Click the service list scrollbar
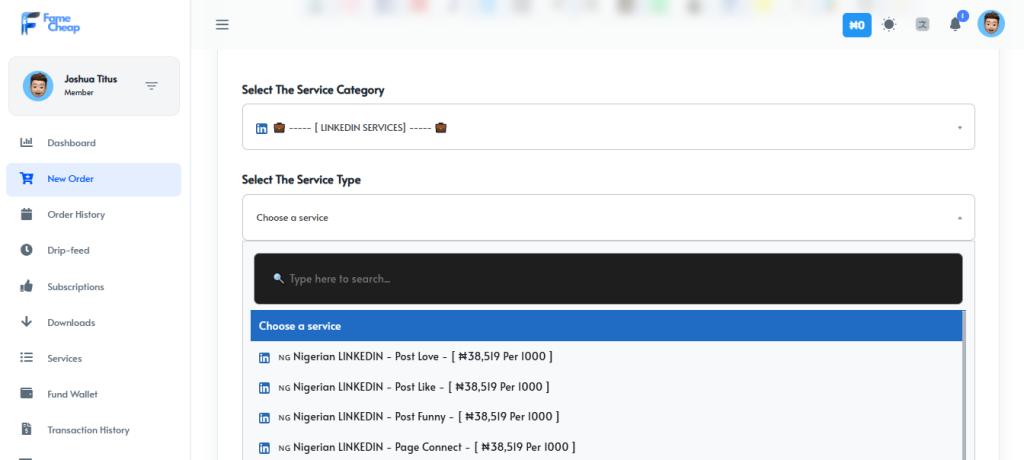 click(x=964, y=386)
